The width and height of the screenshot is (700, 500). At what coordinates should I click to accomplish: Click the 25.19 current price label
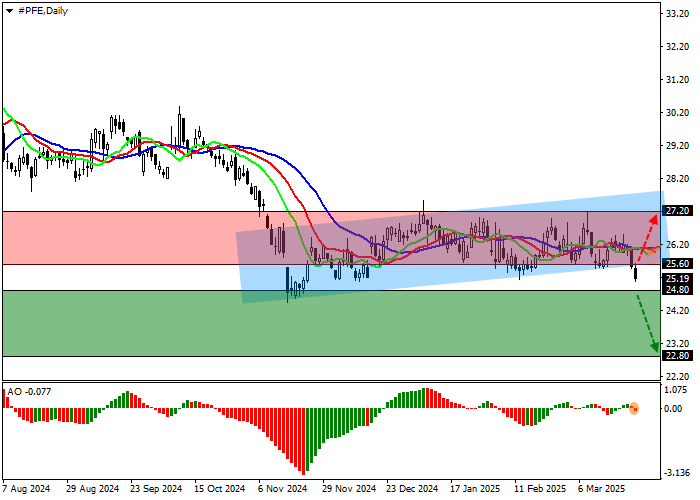677,278
